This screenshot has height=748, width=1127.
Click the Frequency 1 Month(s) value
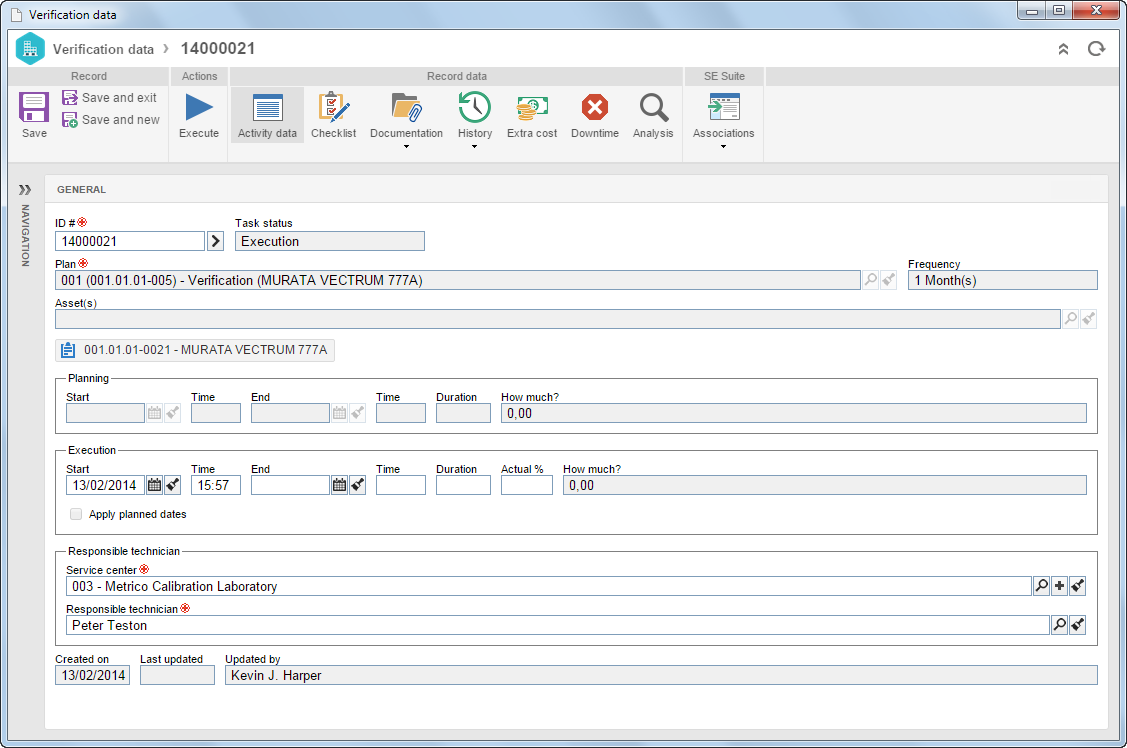click(x=1003, y=280)
